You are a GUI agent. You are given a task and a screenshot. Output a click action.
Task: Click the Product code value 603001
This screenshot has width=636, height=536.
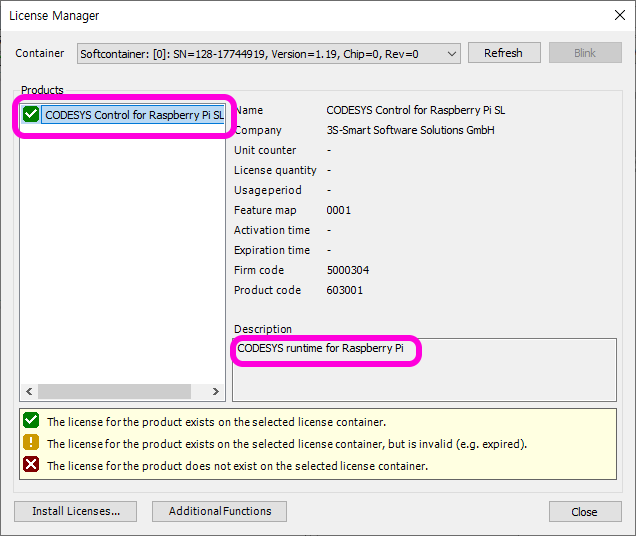click(x=345, y=290)
